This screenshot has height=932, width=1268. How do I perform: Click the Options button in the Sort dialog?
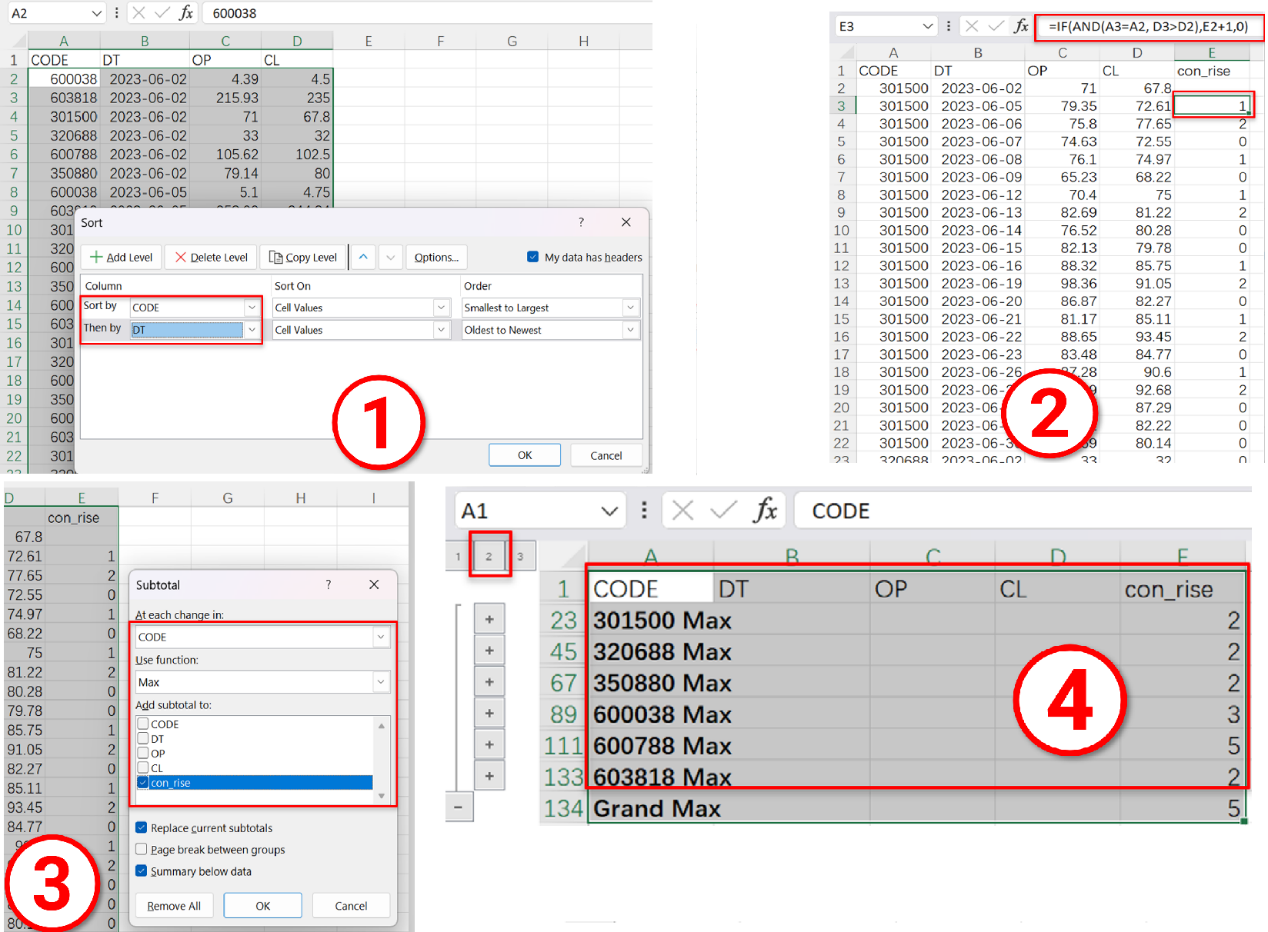pos(436,257)
